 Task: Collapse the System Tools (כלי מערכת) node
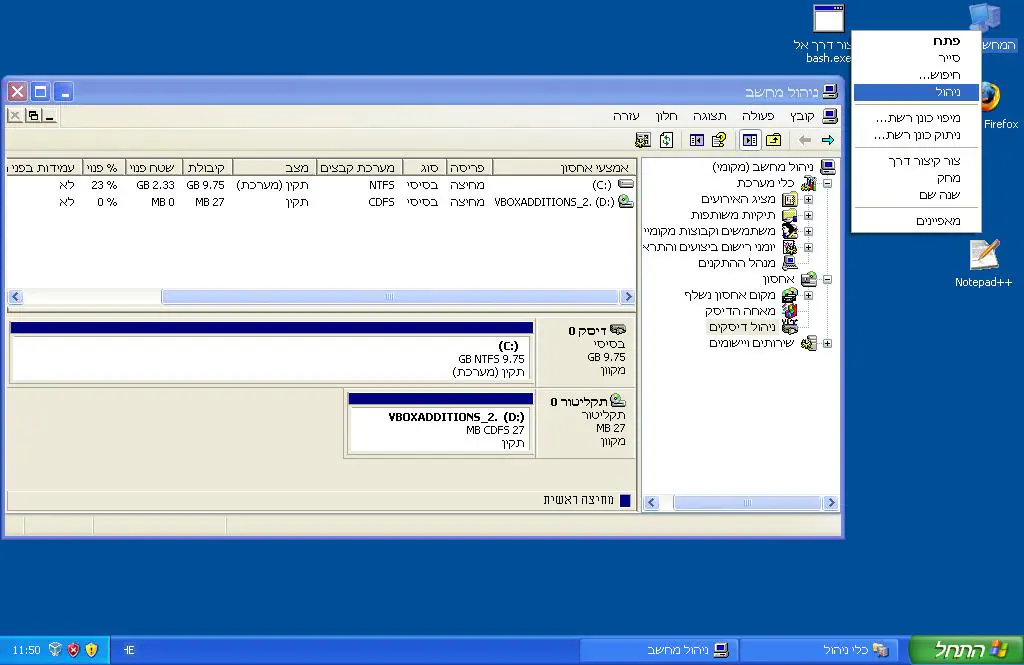827,184
